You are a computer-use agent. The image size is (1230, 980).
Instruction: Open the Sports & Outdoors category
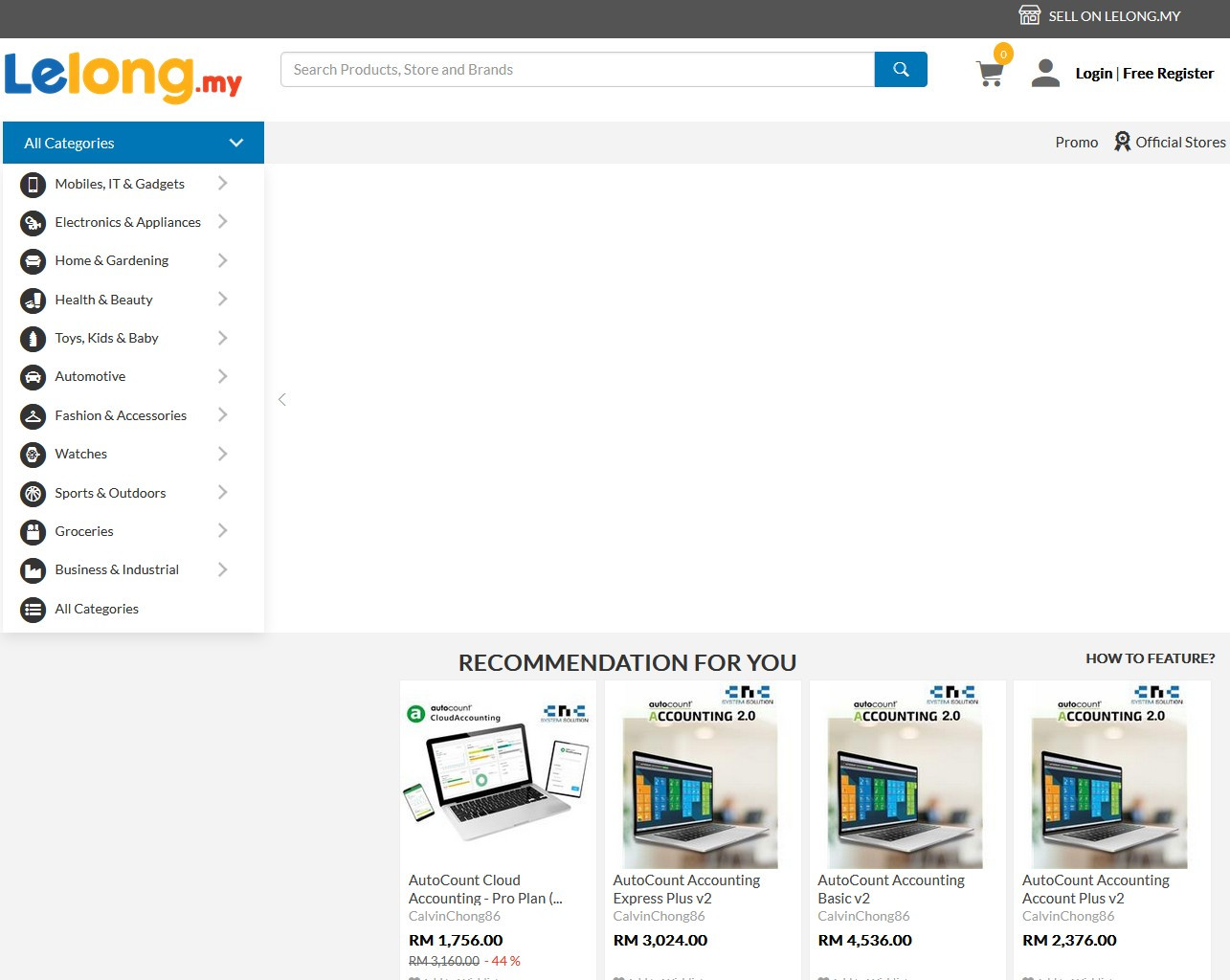click(110, 493)
